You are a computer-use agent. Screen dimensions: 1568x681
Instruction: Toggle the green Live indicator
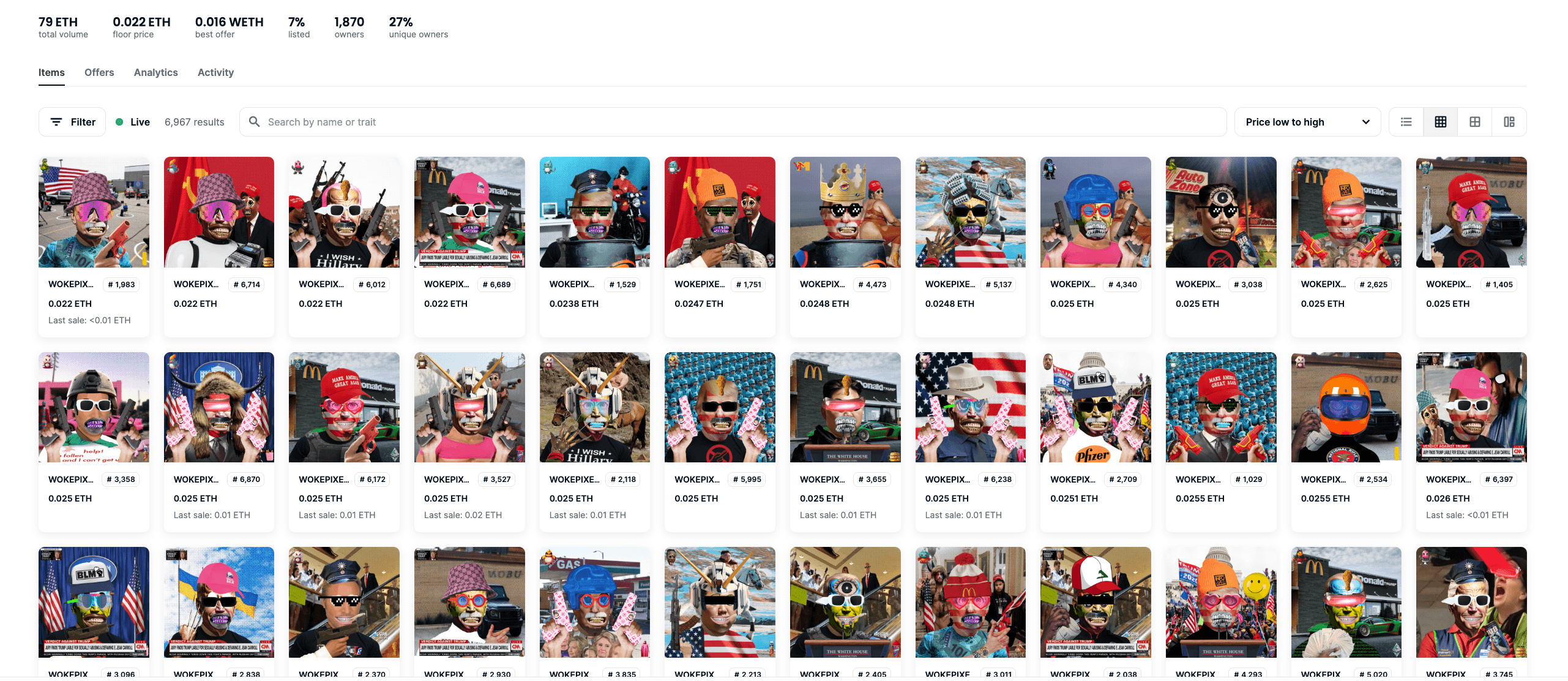tap(119, 122)
